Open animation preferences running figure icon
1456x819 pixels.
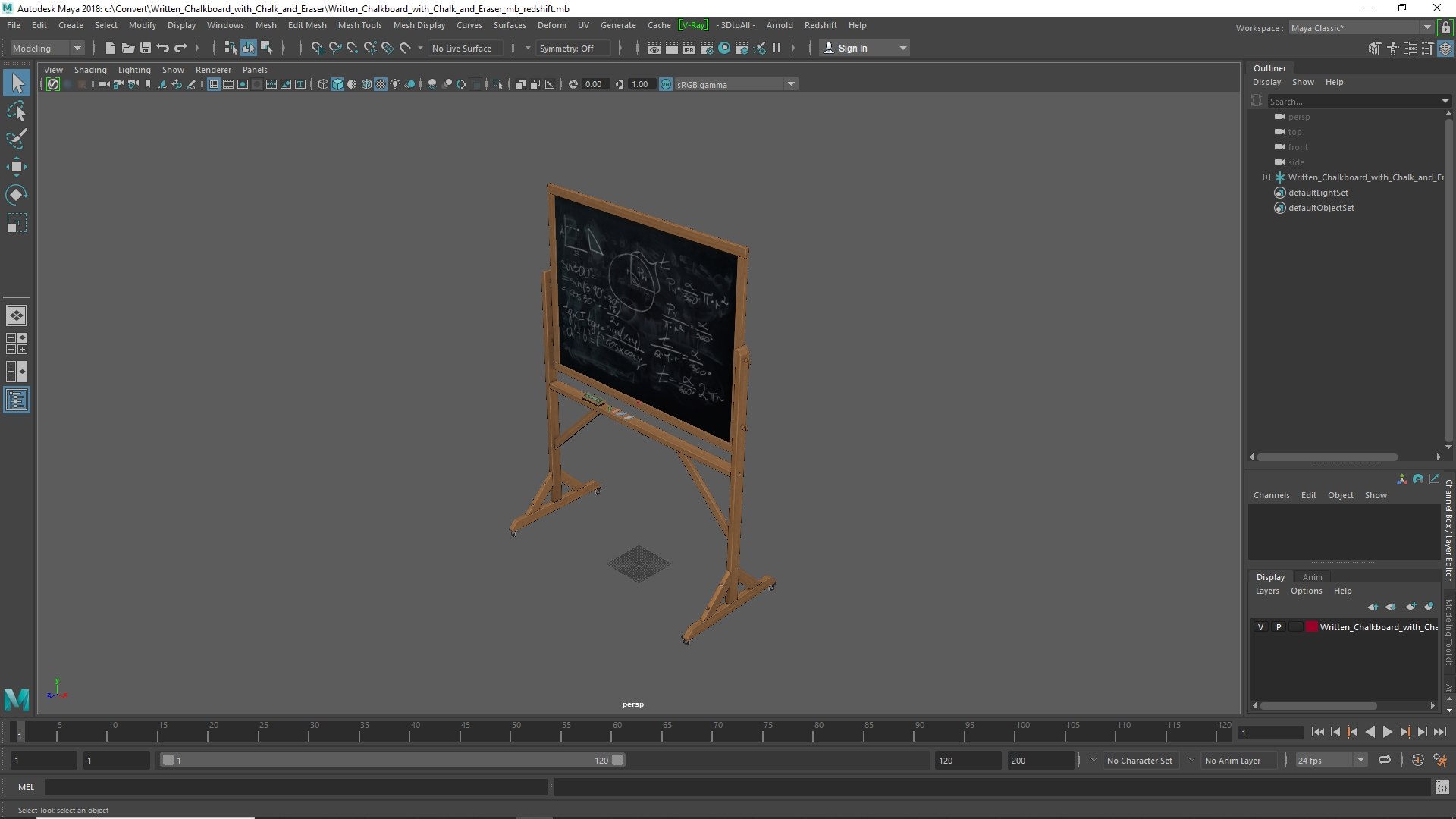pos(1441,760)
